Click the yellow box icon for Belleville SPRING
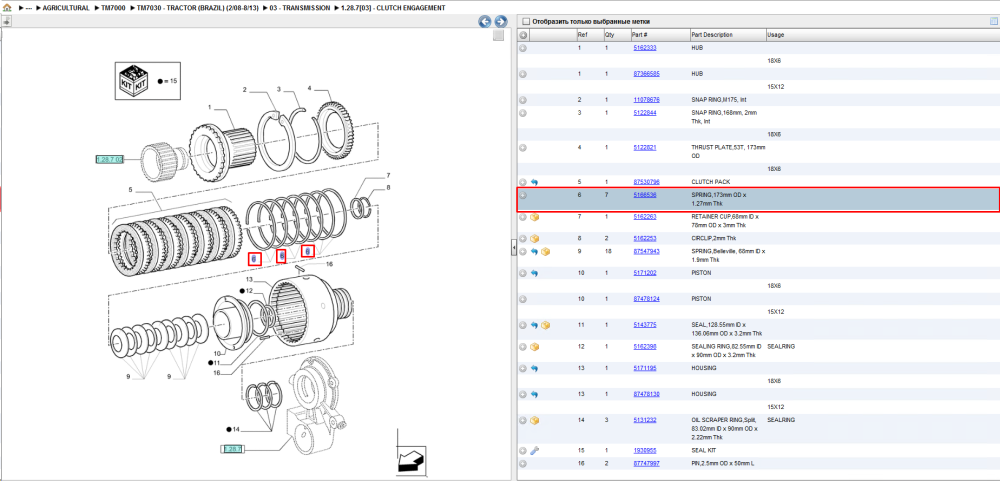Screen dimensions: 1000x481 (546, 251)
